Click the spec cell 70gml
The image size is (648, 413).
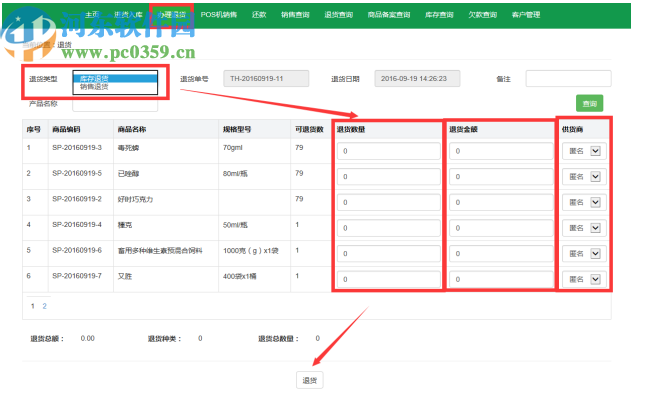click(233, 148)
